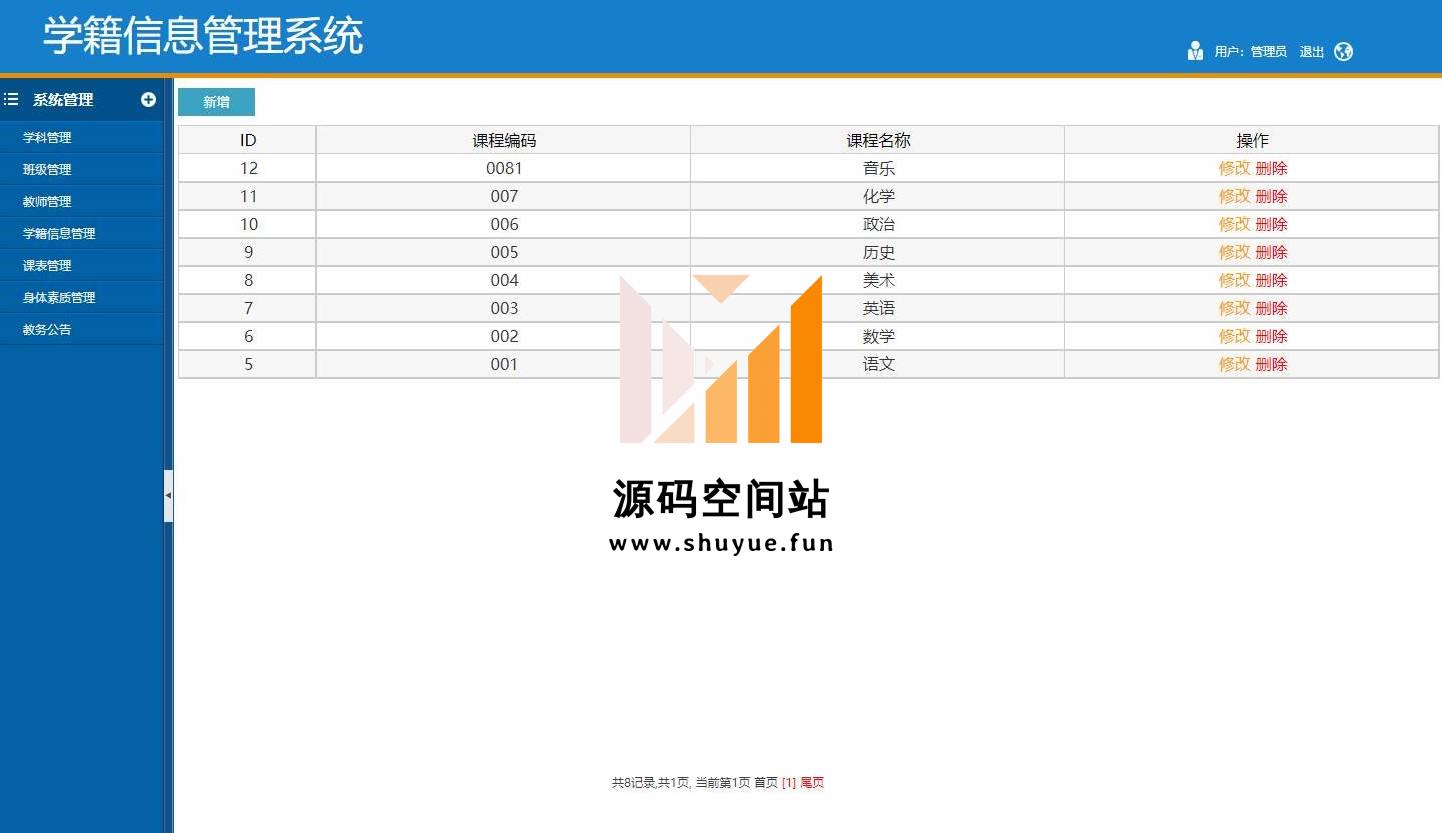Image resolution: width=1442 pixels, height=833 pixels.
Task: Click course code 0081
Action: [x=504, y=168]
